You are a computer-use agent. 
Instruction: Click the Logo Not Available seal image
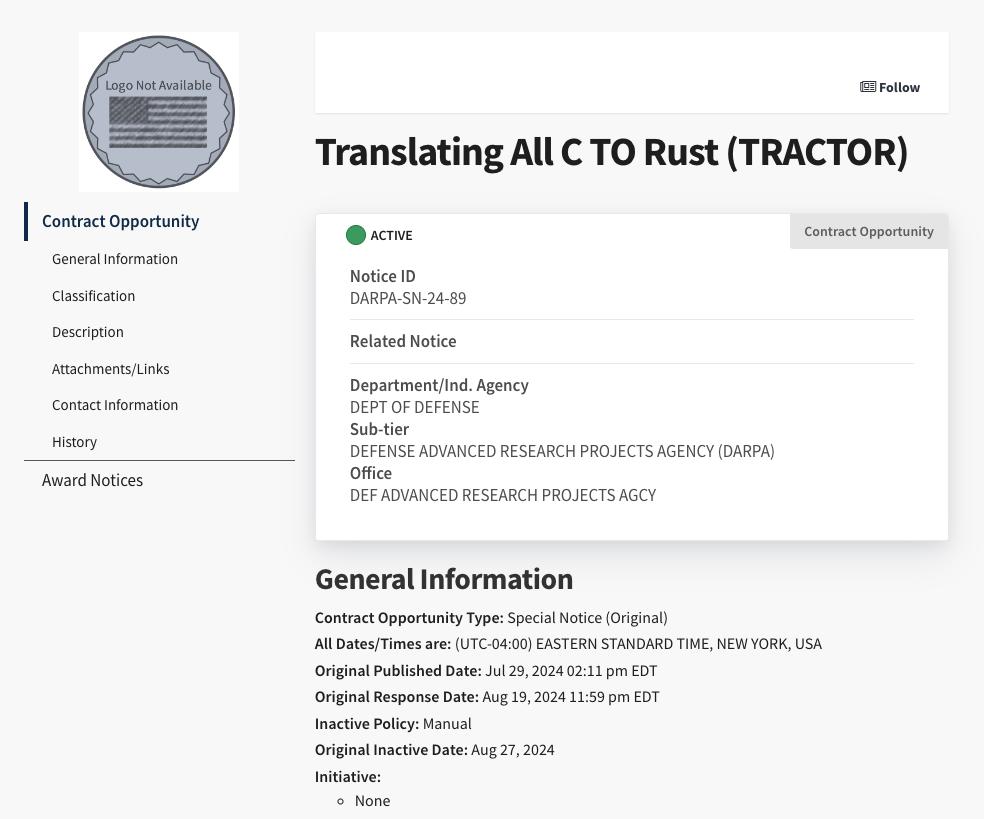[x=159, y=112]
